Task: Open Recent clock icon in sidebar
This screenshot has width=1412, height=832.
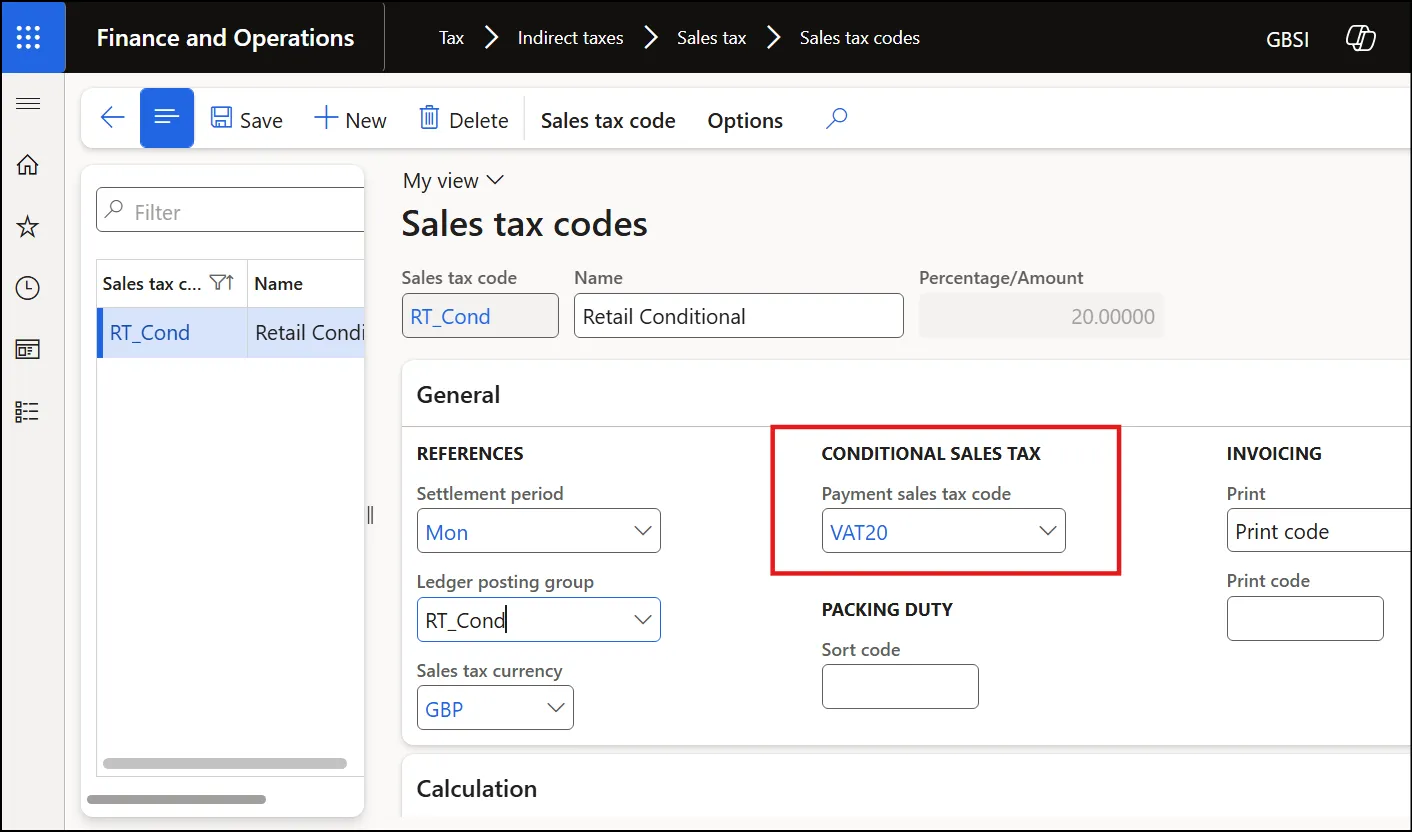Action: click(28, 288)
